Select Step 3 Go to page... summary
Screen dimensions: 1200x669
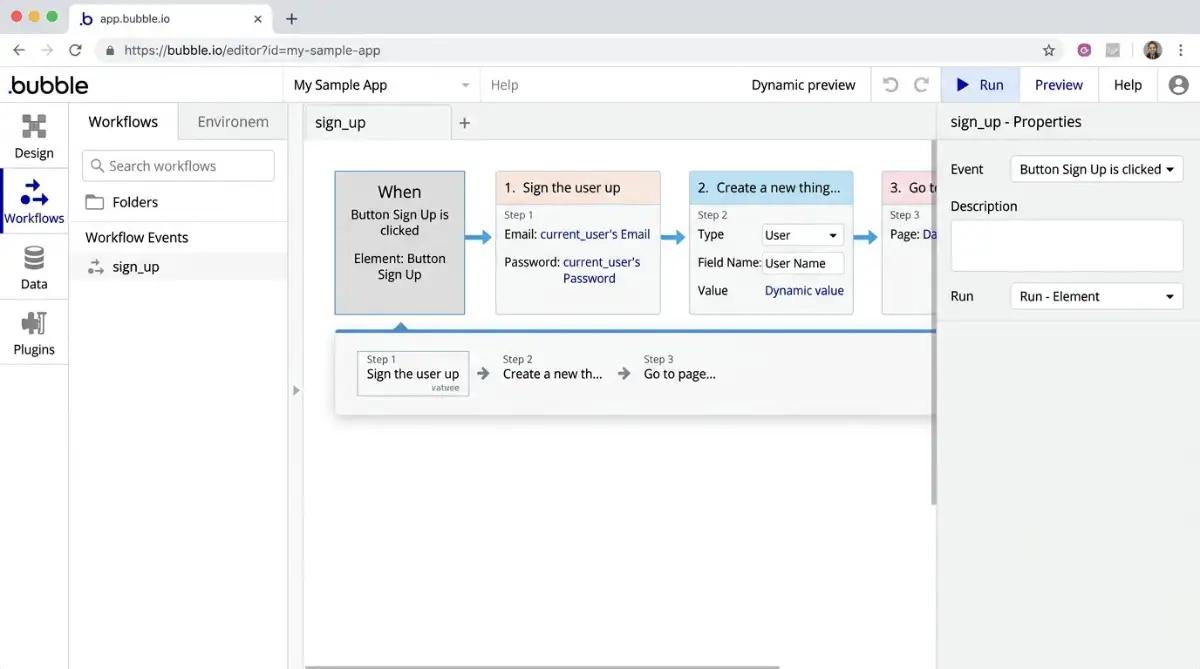click(679, 367)
